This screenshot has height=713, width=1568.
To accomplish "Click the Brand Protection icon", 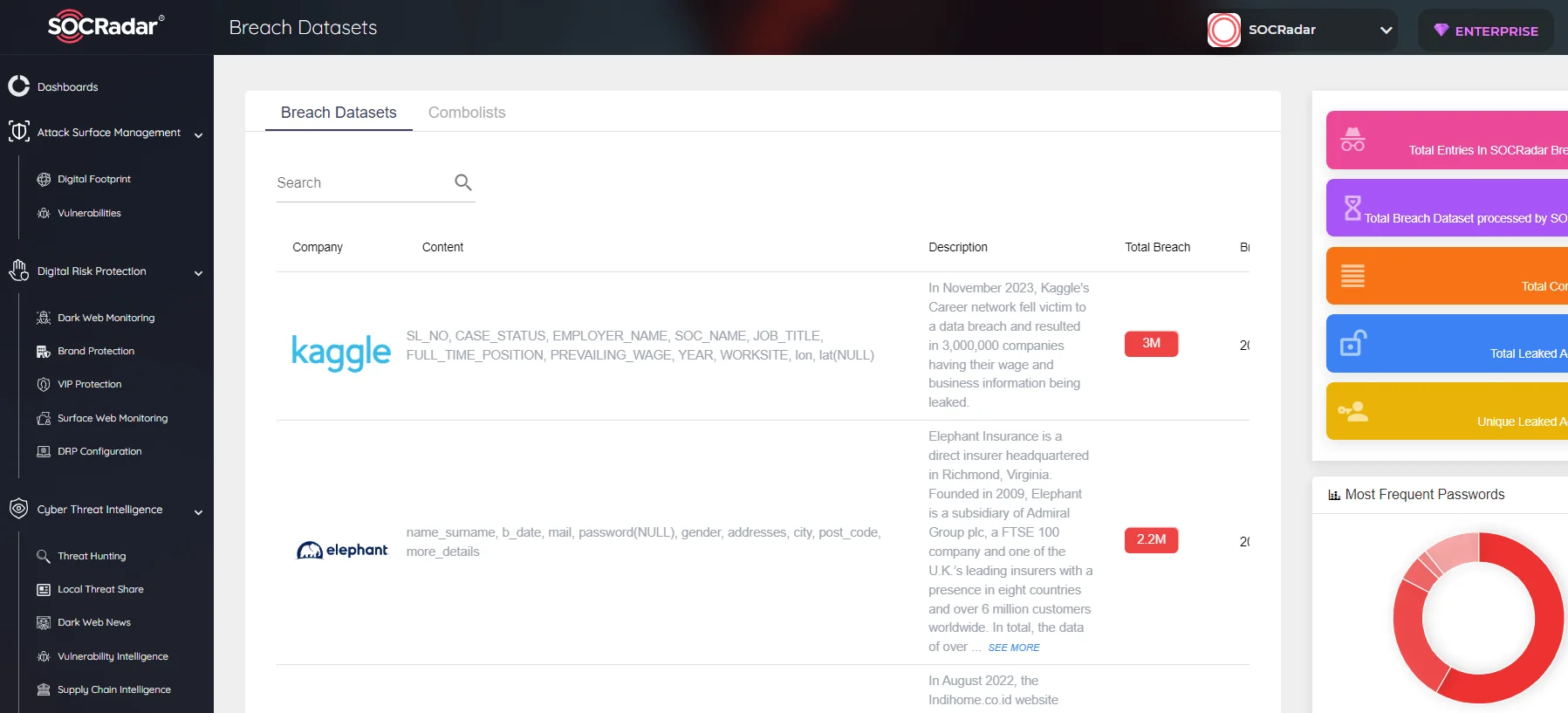I will click(x=44, y=351).
